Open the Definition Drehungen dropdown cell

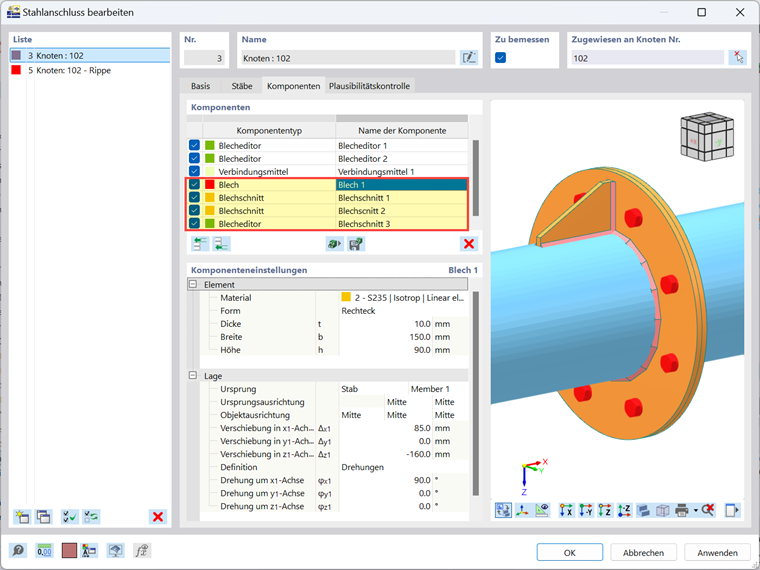[403, 467]
